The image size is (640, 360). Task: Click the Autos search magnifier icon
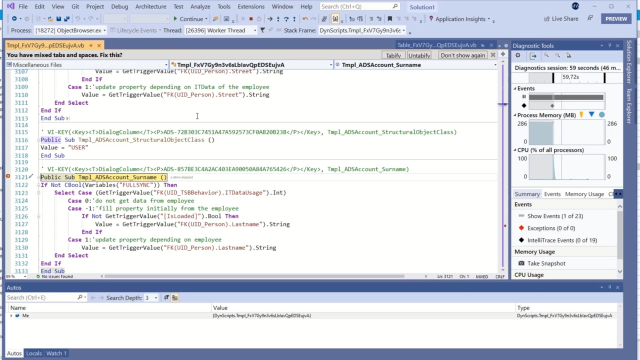(x=80, y=298)
